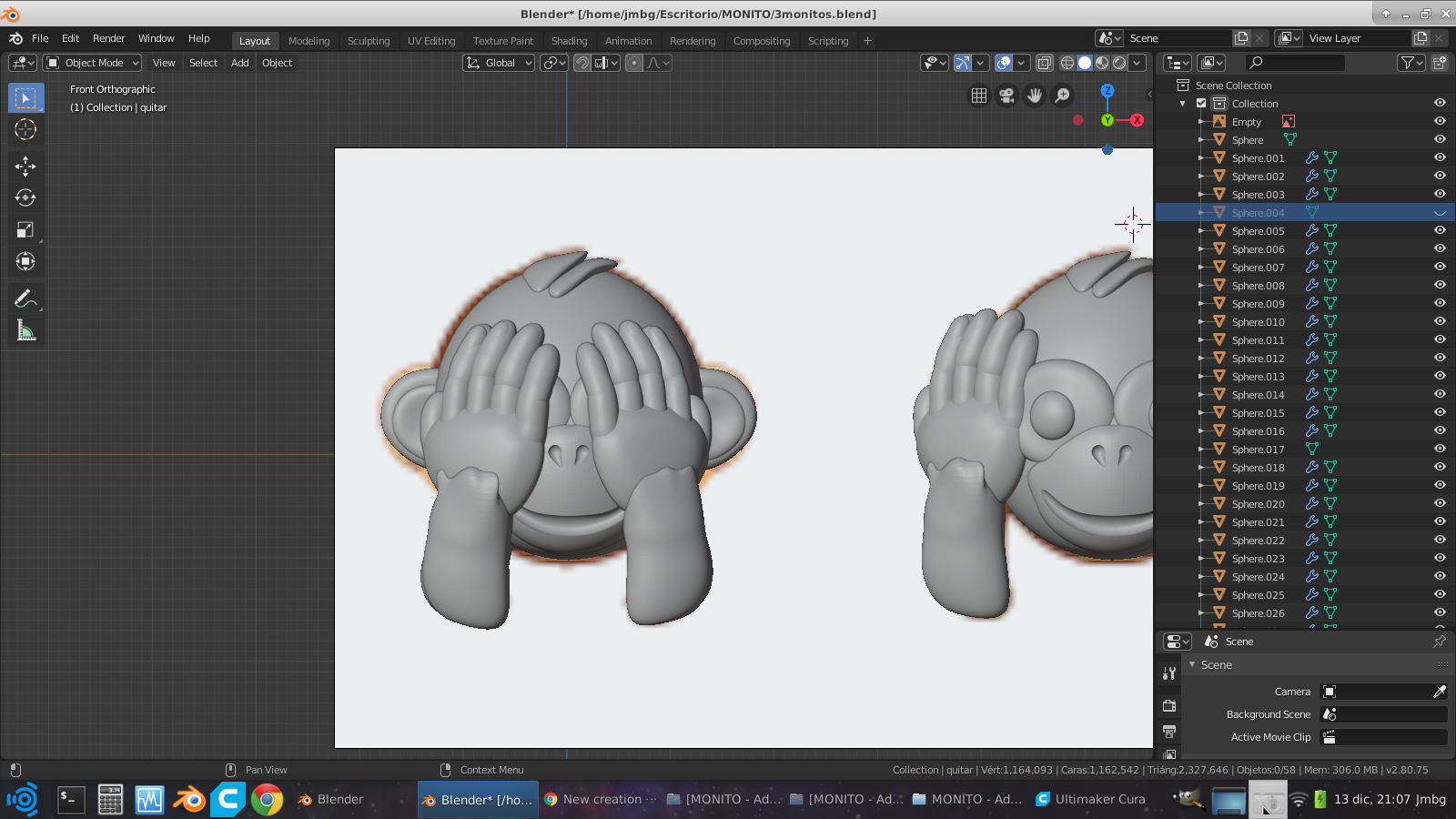Collapse the Scene Collection tree
1456x819 pixels.
coord(1182,103)
